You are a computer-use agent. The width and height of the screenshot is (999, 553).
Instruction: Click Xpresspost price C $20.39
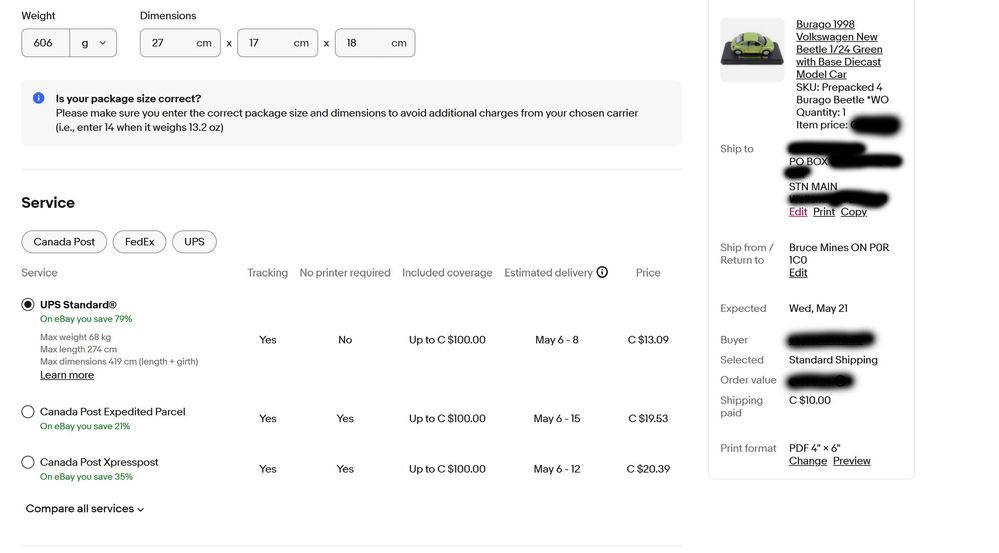[648, 468]
